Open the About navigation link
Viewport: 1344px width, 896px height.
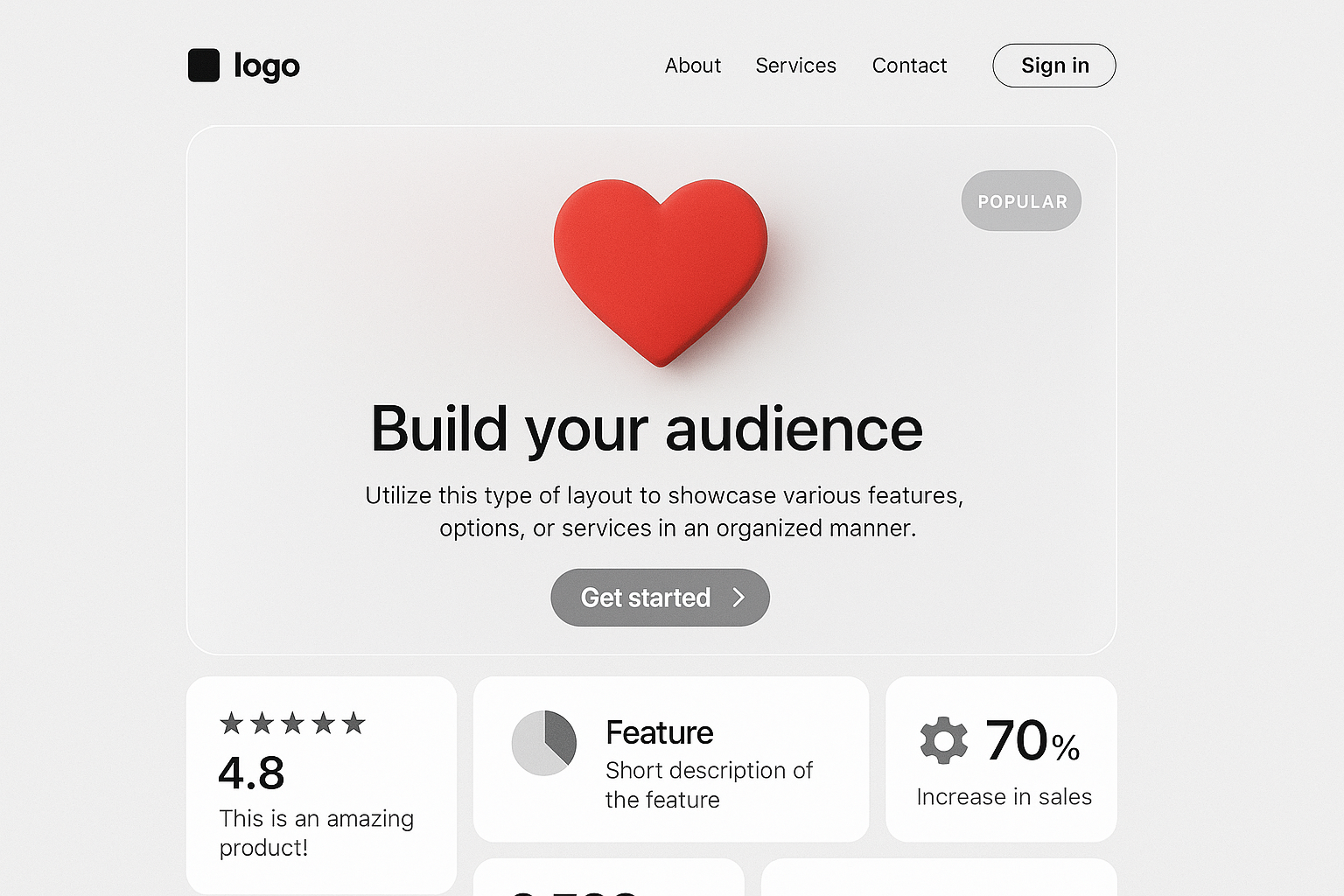coord(692,66)
